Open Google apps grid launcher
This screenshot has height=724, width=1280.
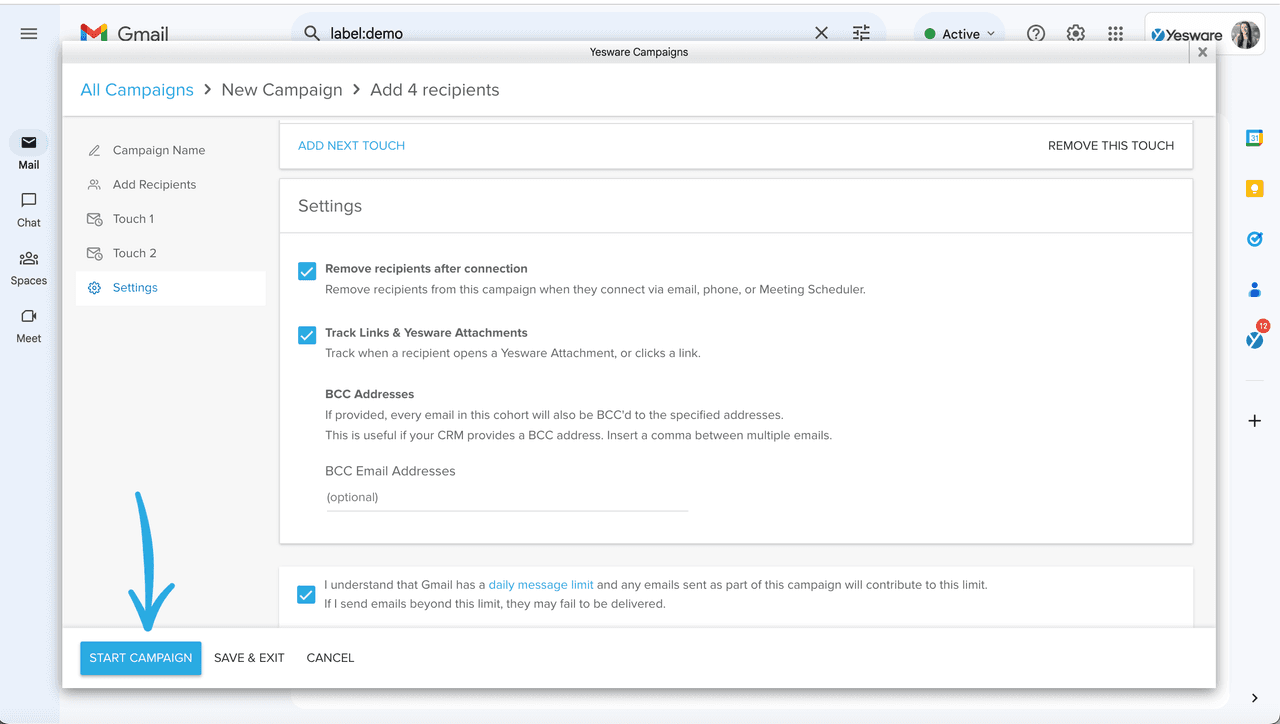click(1115, 34)
